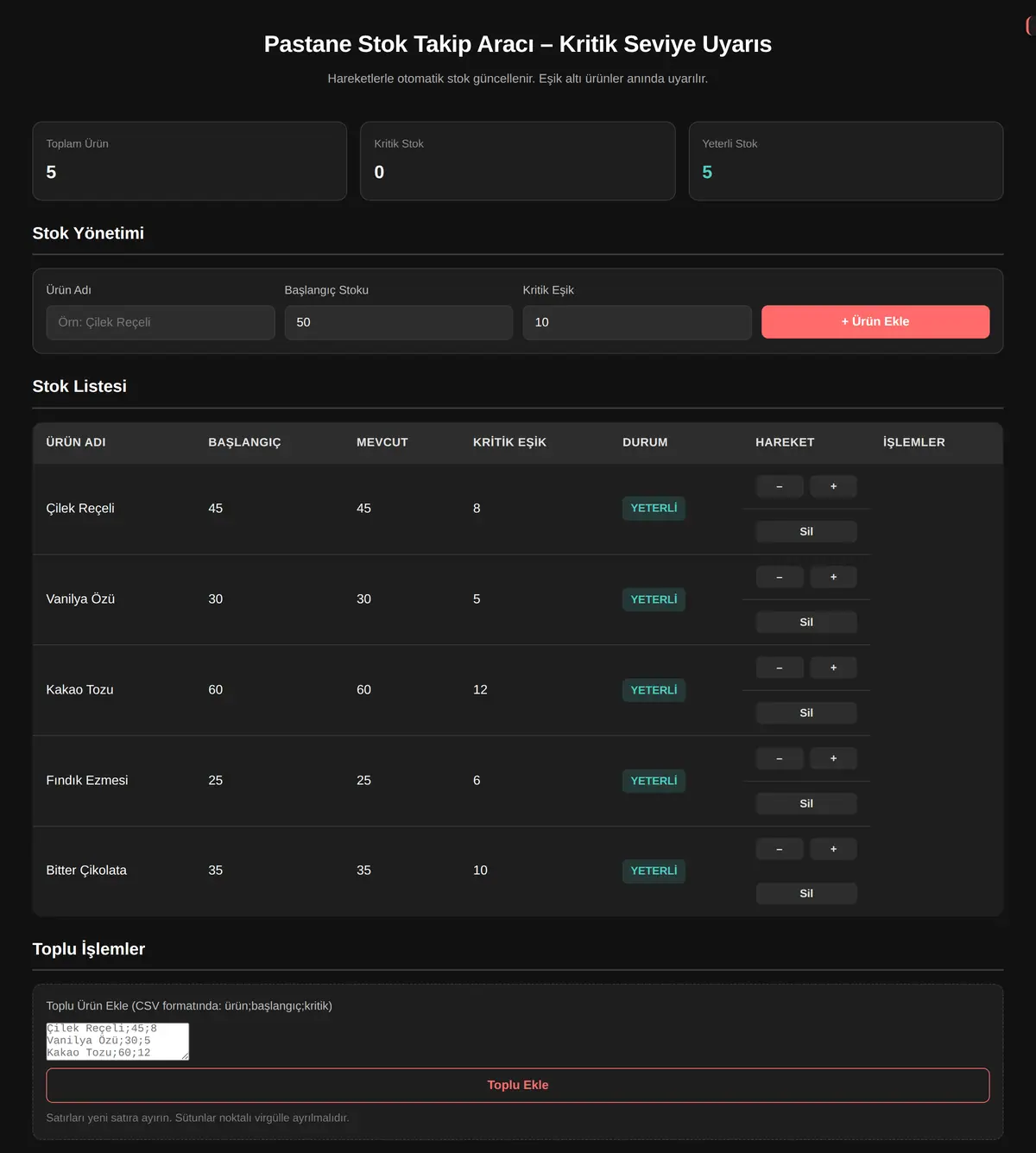Reduce Kakao Tozu stock using minus

coord(780,668)
